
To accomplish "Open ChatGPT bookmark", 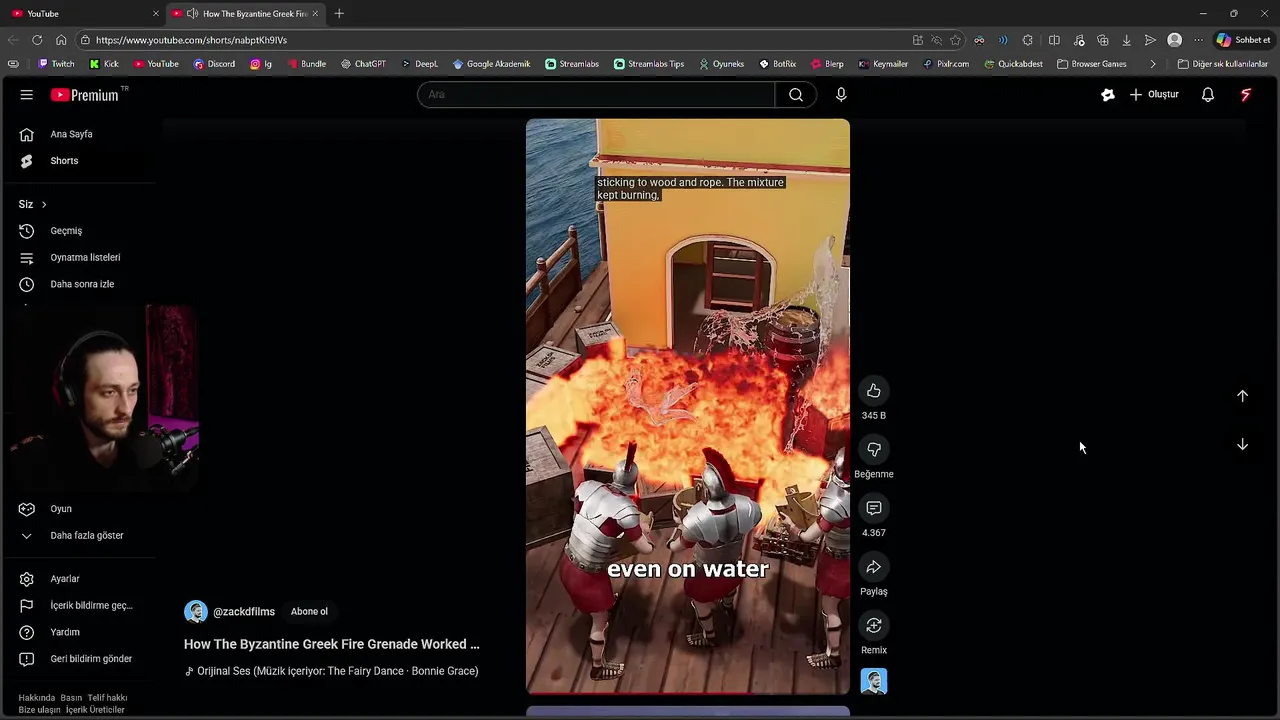I will tap(363, 64).
